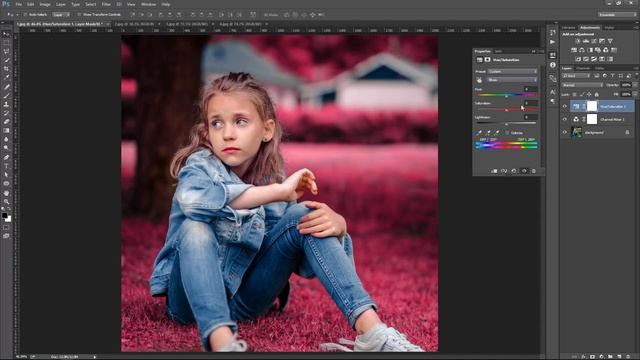The width and height of the screenshot is (640, 360).
Task: Select the Crop tool
Action: (x=6, y=69)
